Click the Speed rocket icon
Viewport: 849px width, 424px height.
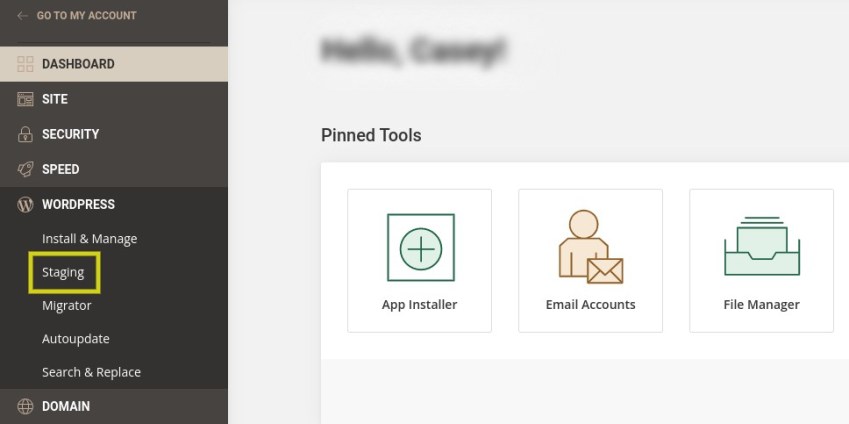click(25, 169)
